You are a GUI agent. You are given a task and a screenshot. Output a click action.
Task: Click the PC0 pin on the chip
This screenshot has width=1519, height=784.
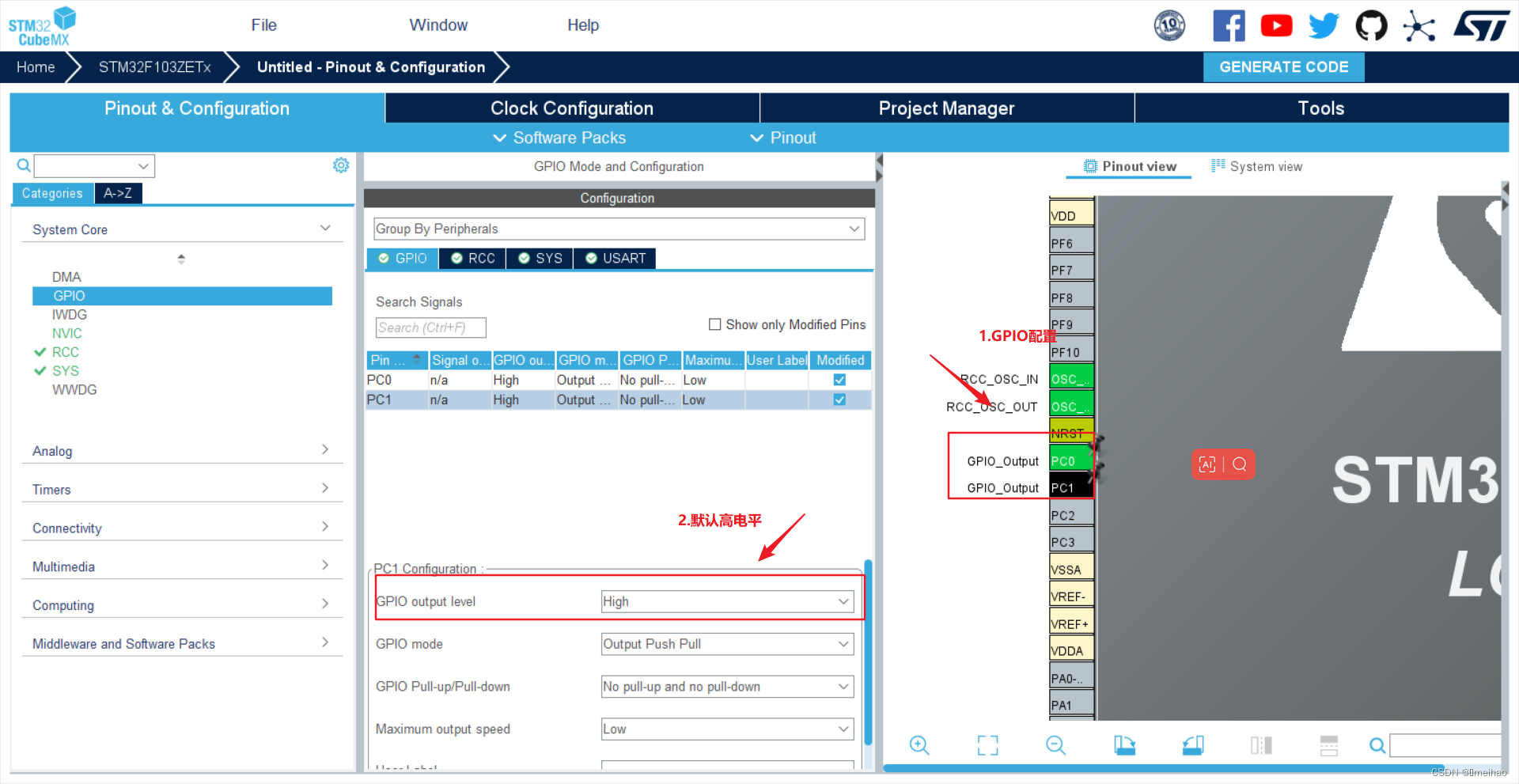1071,460
